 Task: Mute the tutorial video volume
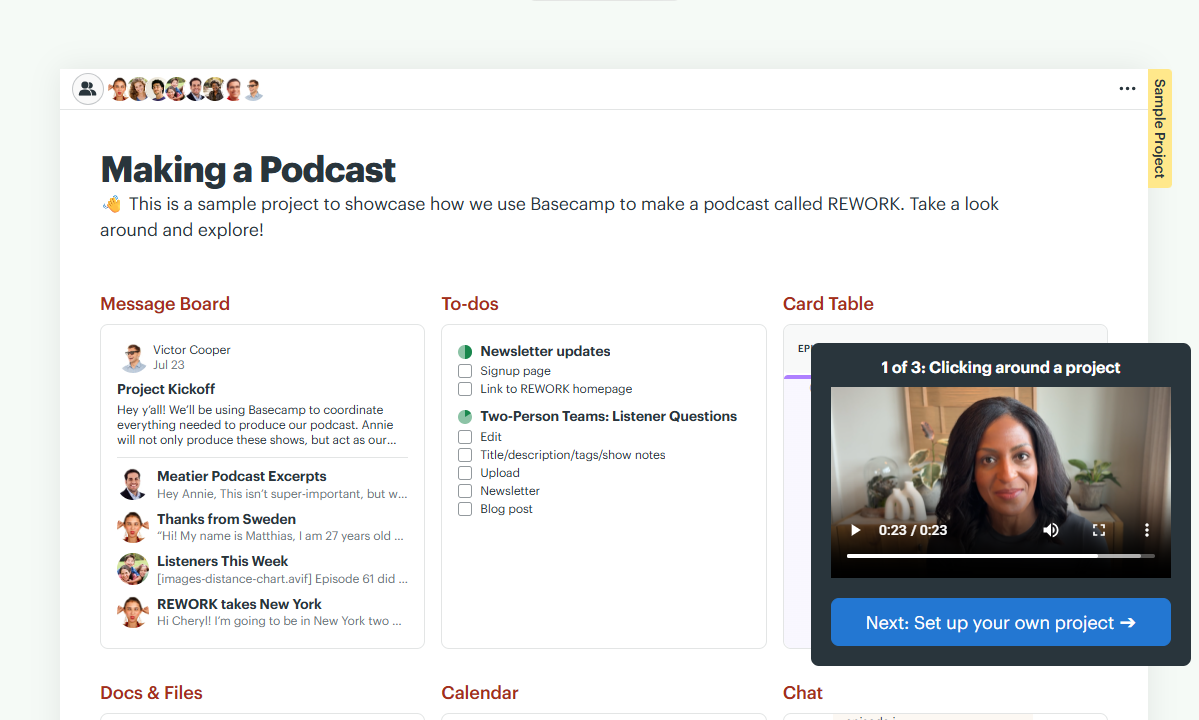click(1051, 530)
